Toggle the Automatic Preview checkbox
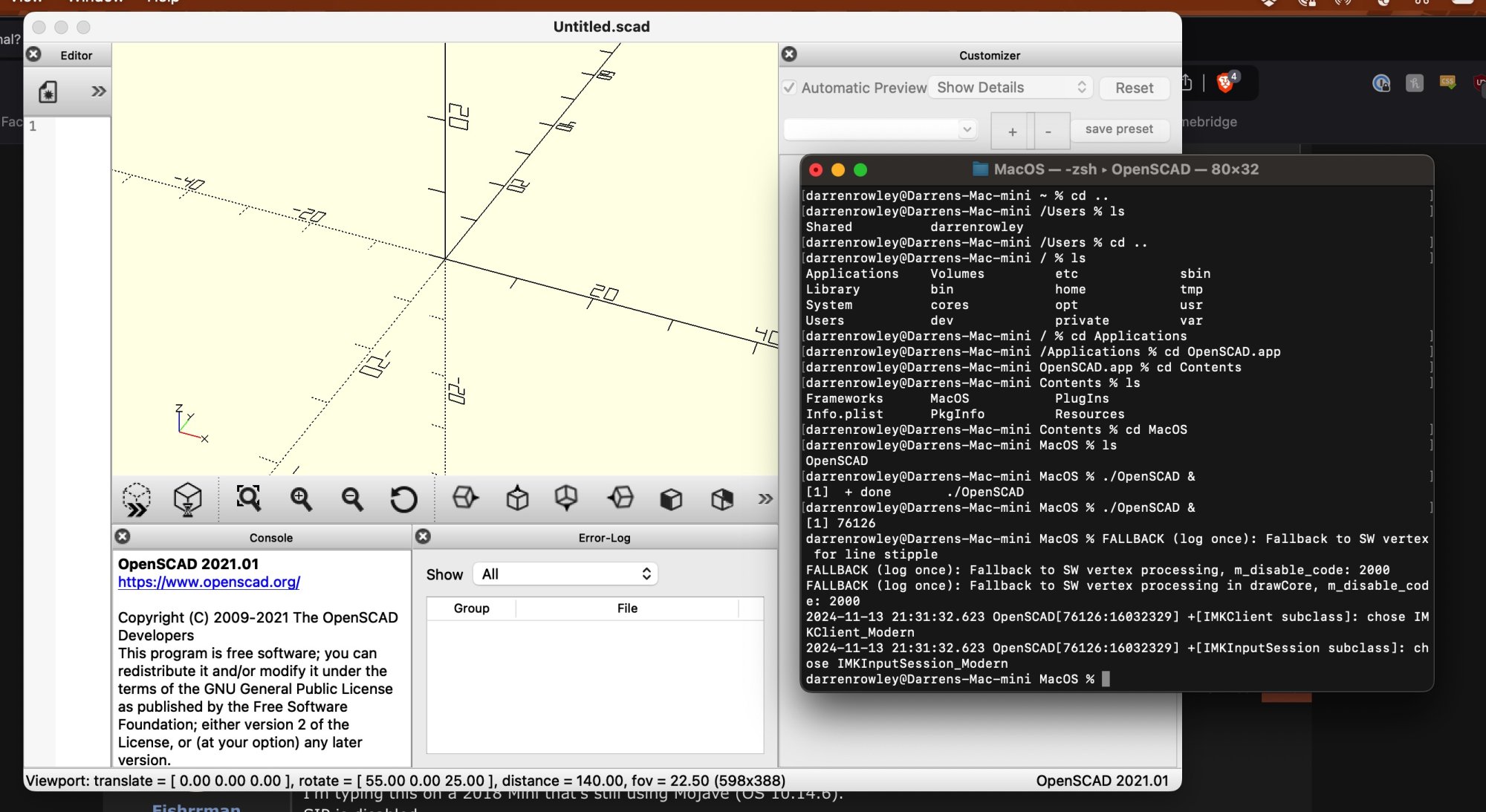The height and width of the screenshot is (812, 1486). tap(789, 87)
